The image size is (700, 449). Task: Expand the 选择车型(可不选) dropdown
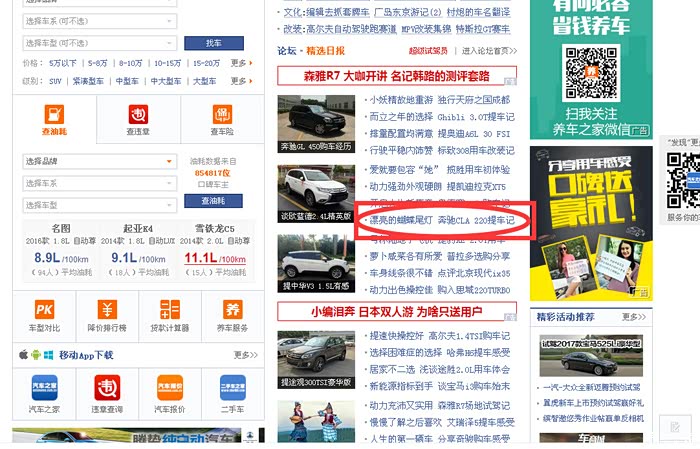click(100, 43)
